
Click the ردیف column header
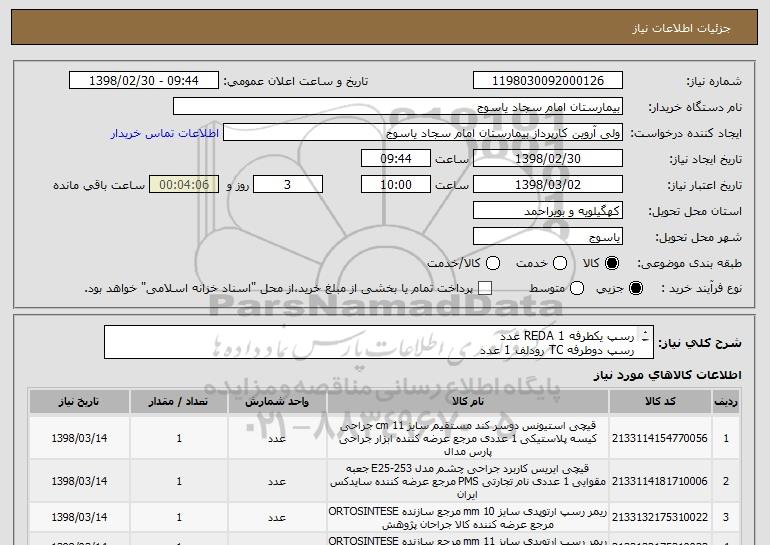point(726,402)
